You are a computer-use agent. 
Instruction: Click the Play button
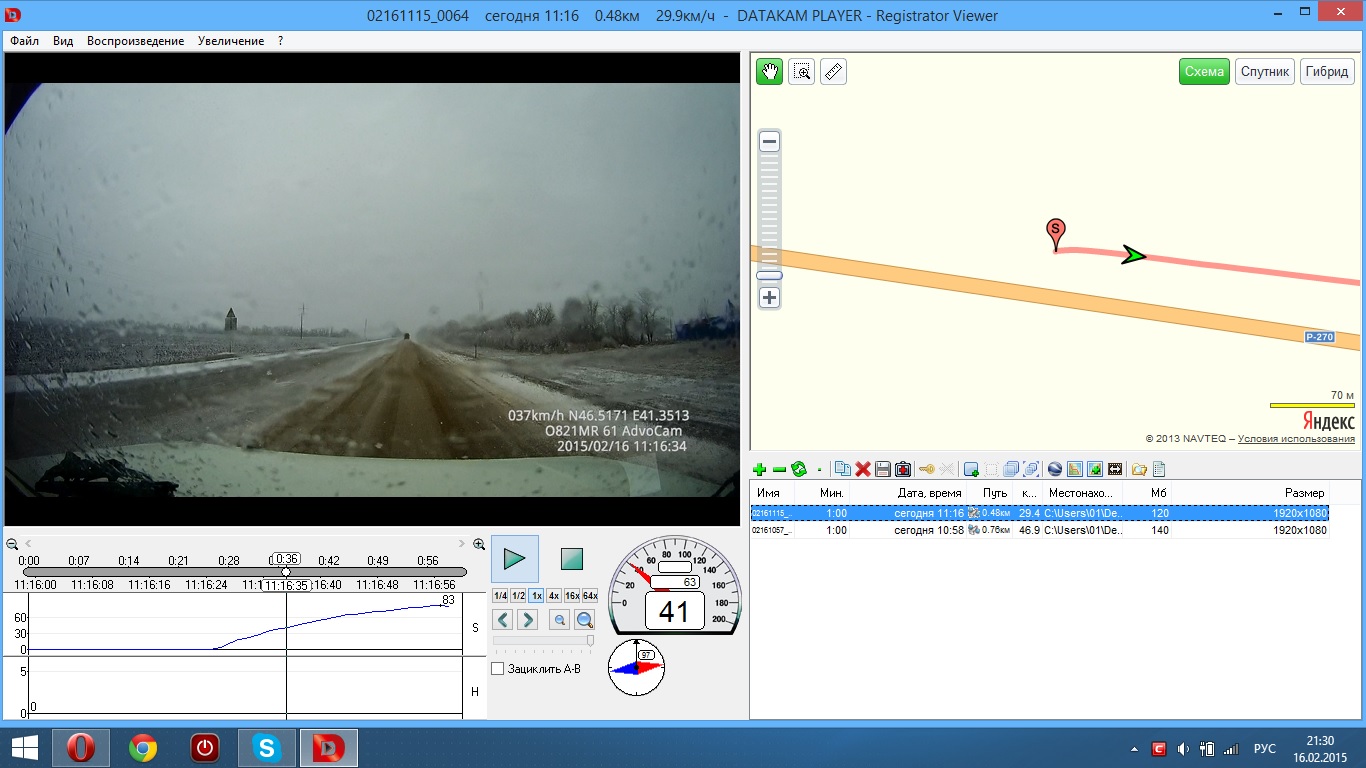click(x=515, y=559)
